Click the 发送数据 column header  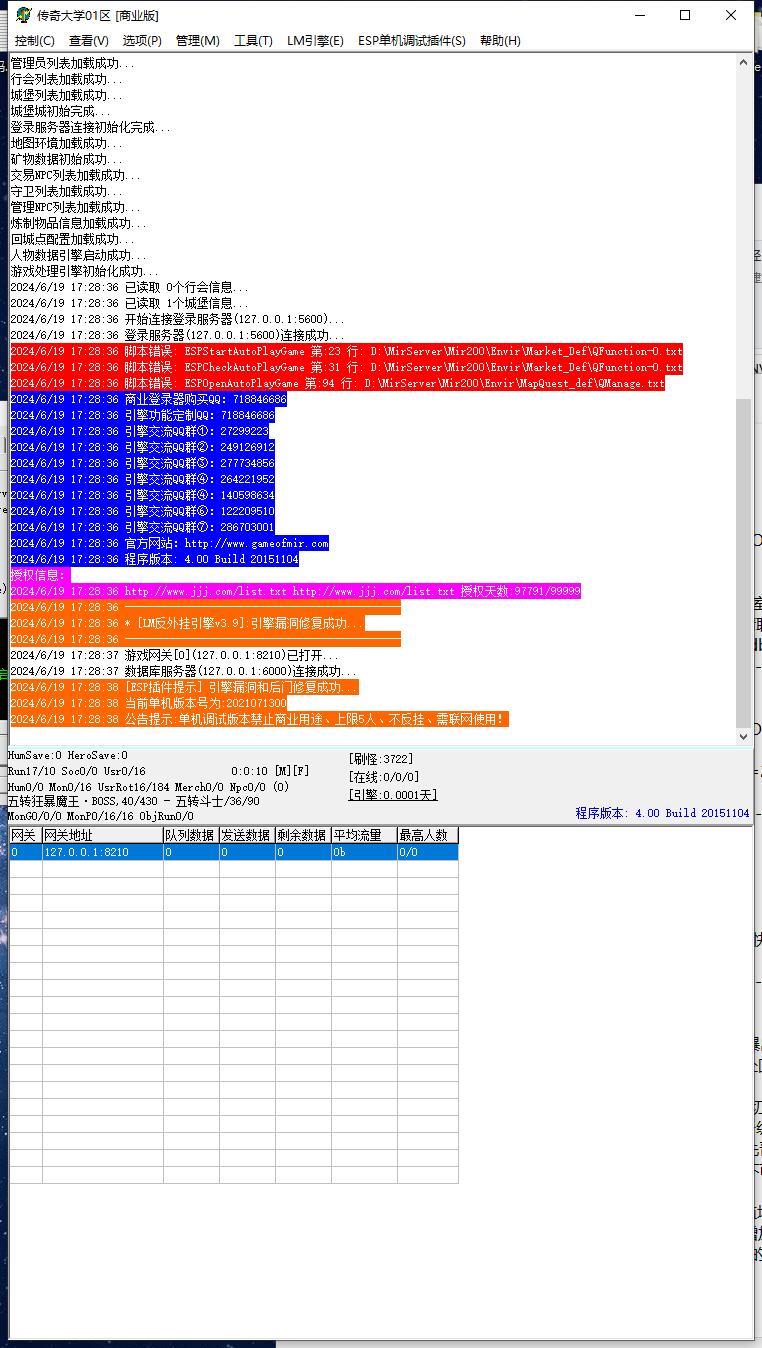point(247,835)
